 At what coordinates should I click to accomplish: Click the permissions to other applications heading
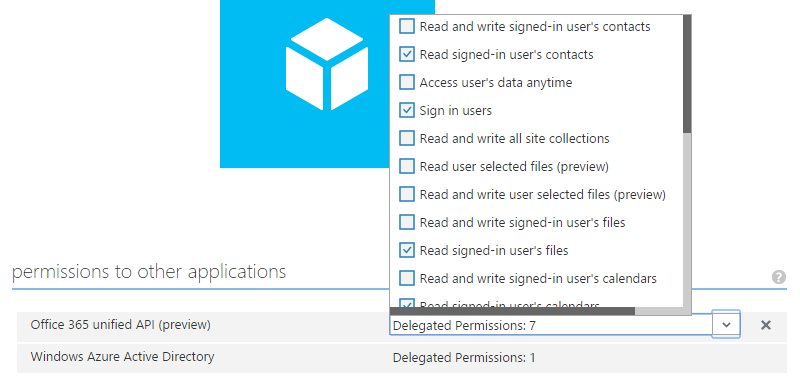click(148, 272)
